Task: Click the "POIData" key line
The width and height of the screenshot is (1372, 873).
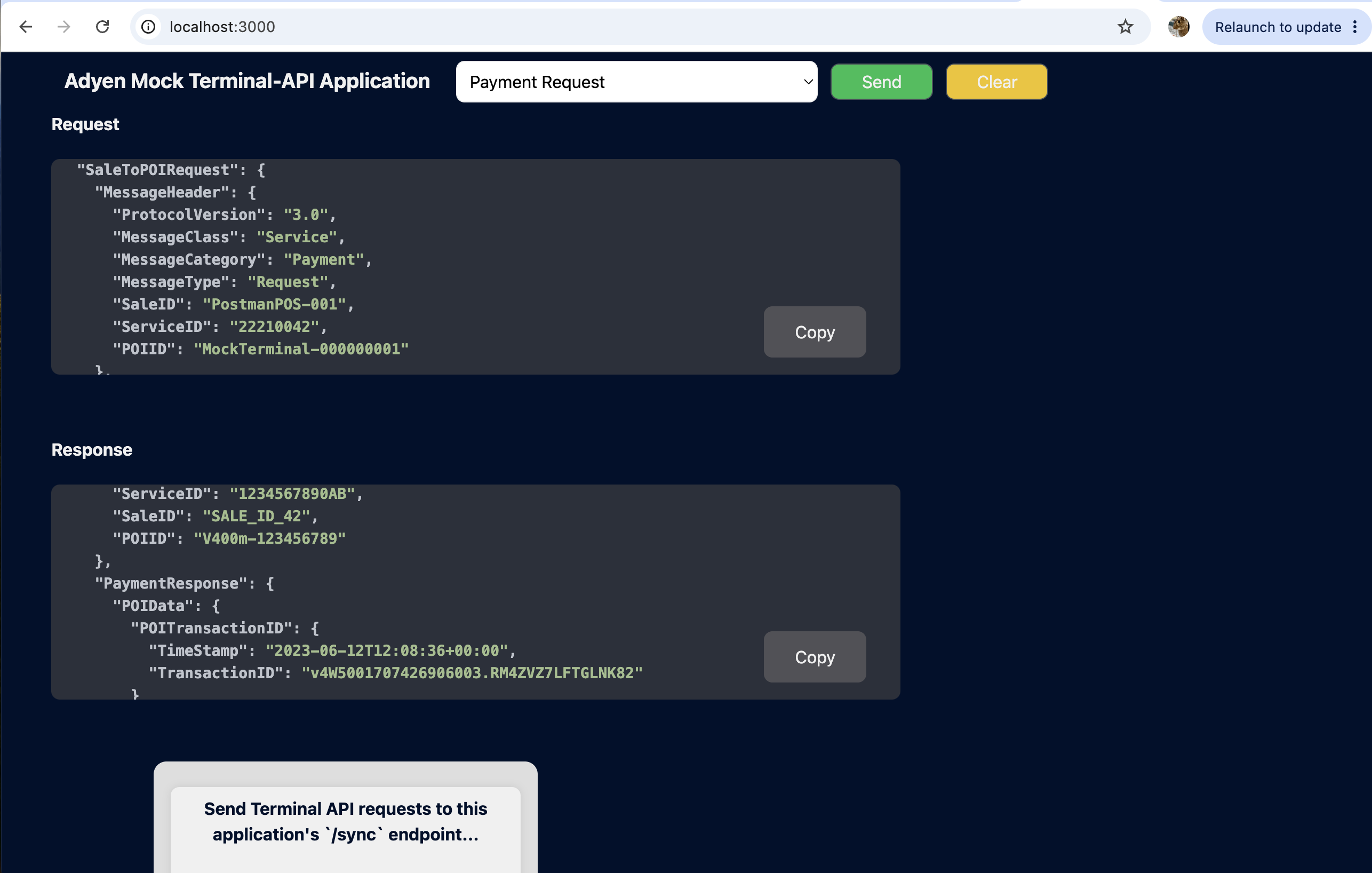Action: (x=166, y=606)
